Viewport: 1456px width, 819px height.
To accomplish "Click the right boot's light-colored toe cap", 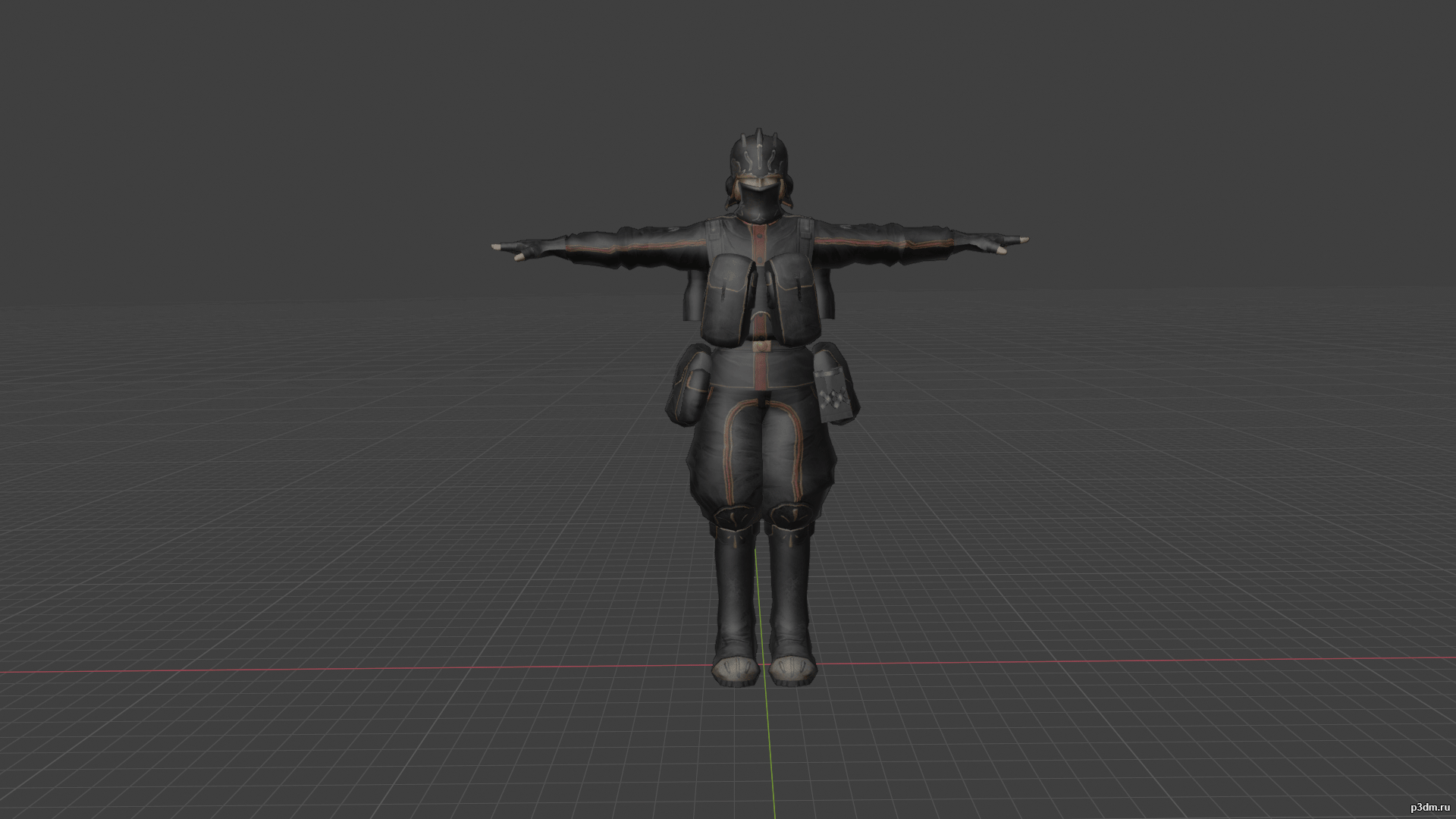I will tap(793, 670).
